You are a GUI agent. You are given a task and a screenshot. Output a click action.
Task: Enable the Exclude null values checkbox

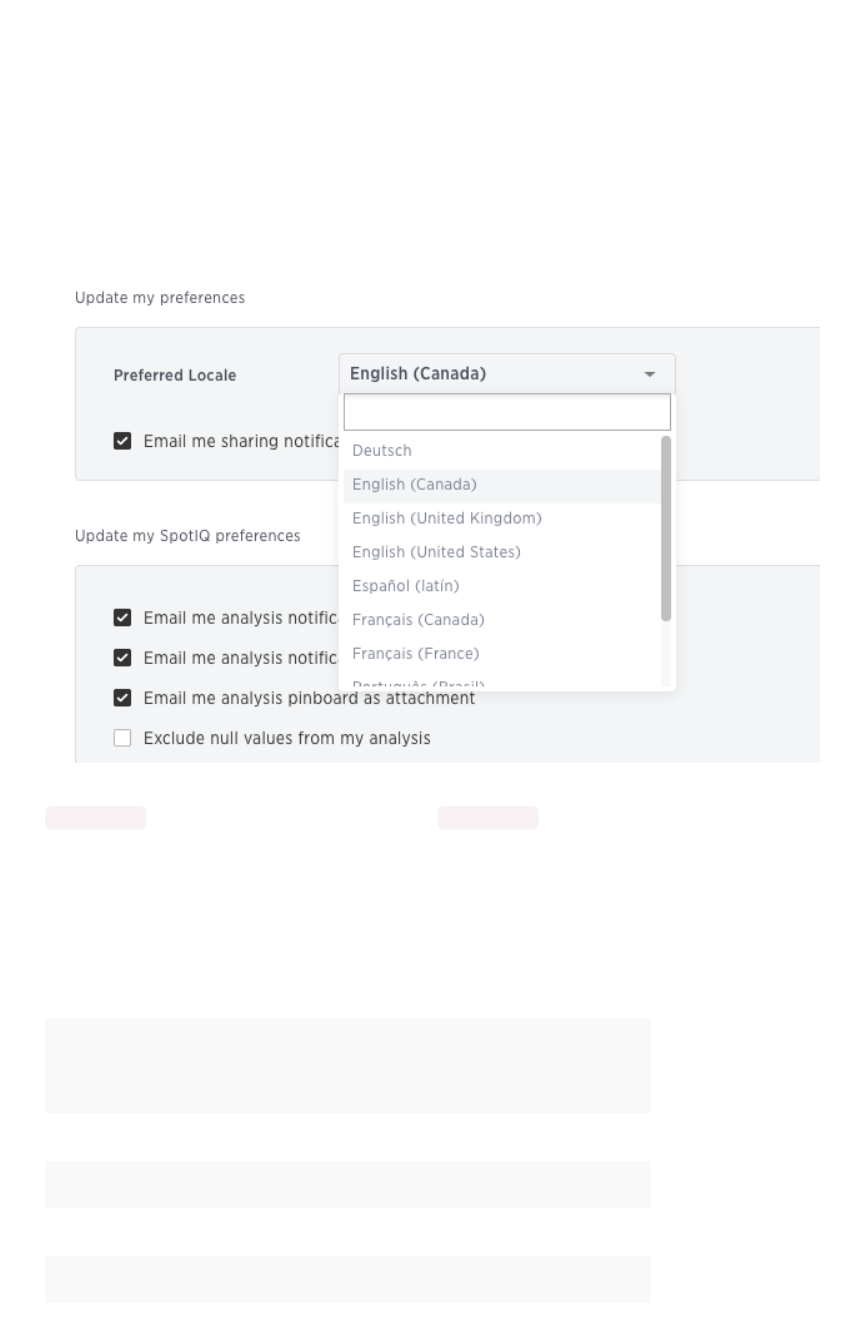click(122, 739)
